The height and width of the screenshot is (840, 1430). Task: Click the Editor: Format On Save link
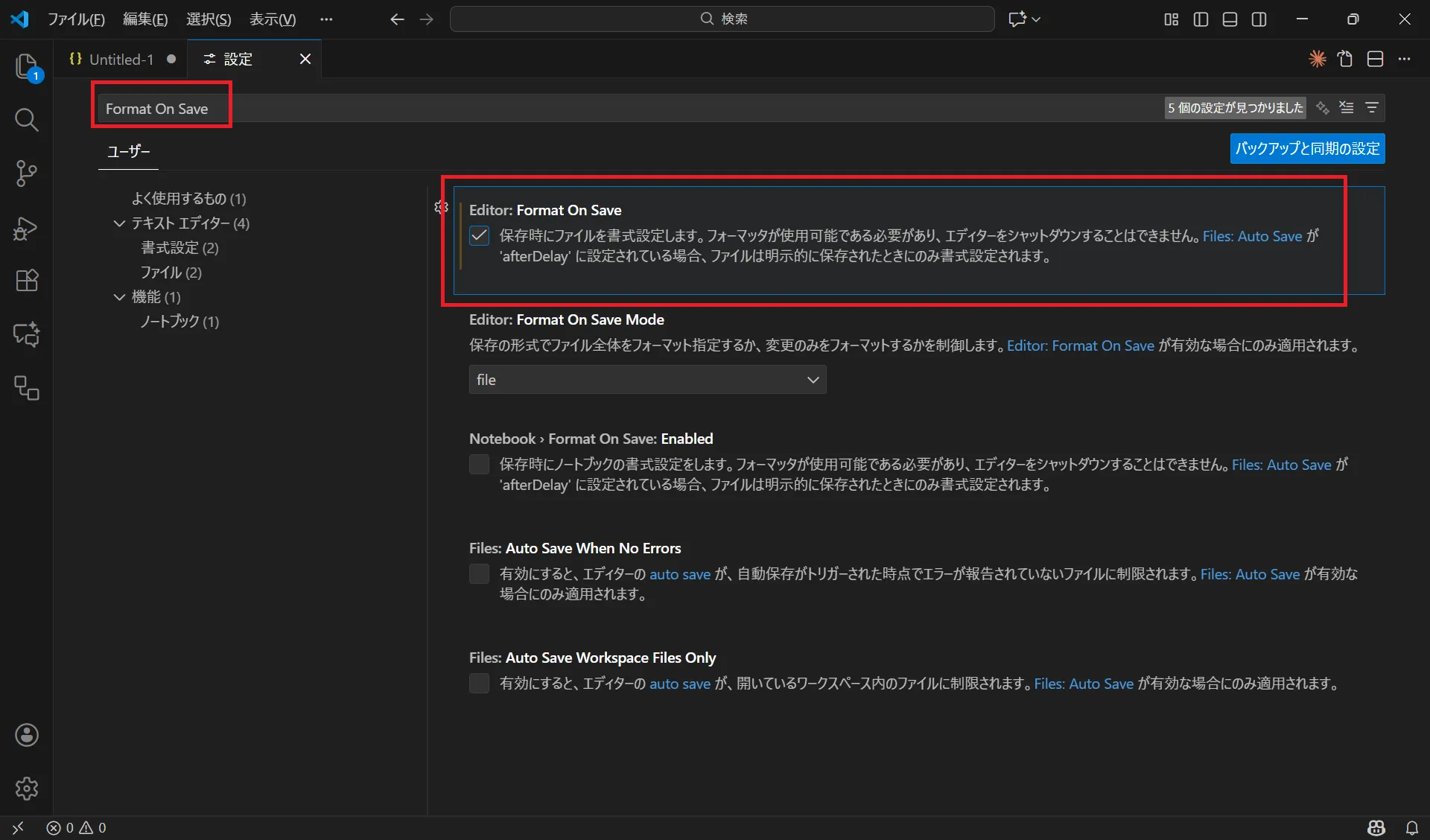1080,346
